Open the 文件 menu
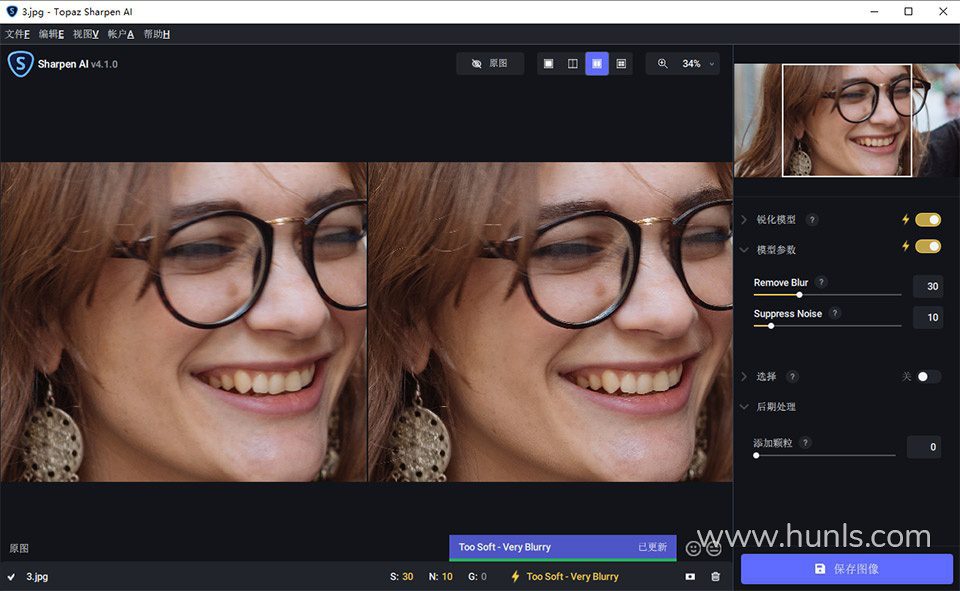 pos(17,34)
